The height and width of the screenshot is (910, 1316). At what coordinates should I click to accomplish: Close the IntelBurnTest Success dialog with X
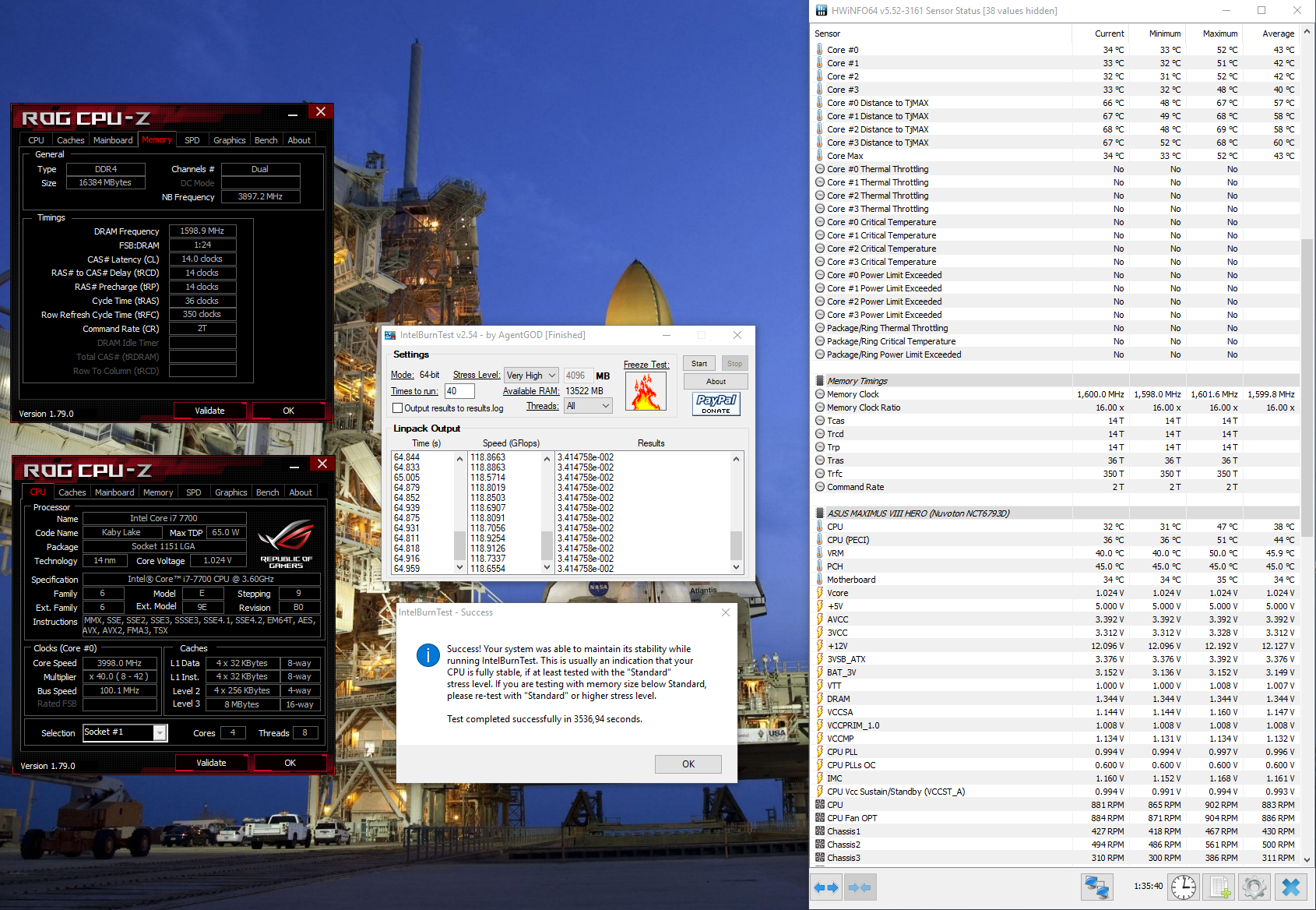click(726, 612)
